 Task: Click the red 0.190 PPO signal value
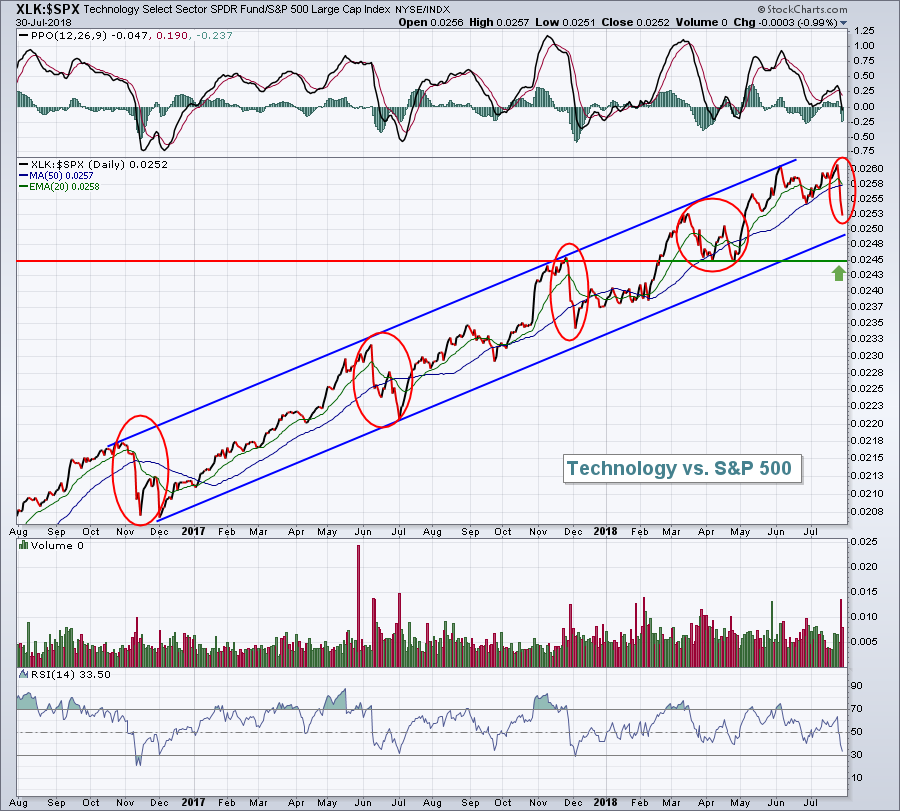pos(172,36)
